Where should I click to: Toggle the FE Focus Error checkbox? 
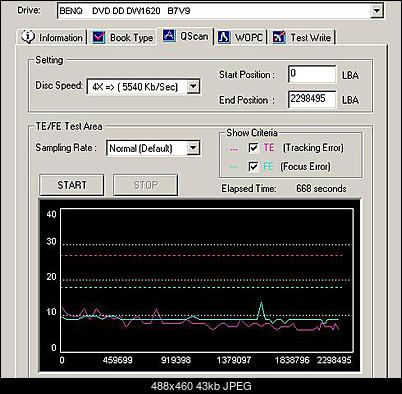coord(253,166)
